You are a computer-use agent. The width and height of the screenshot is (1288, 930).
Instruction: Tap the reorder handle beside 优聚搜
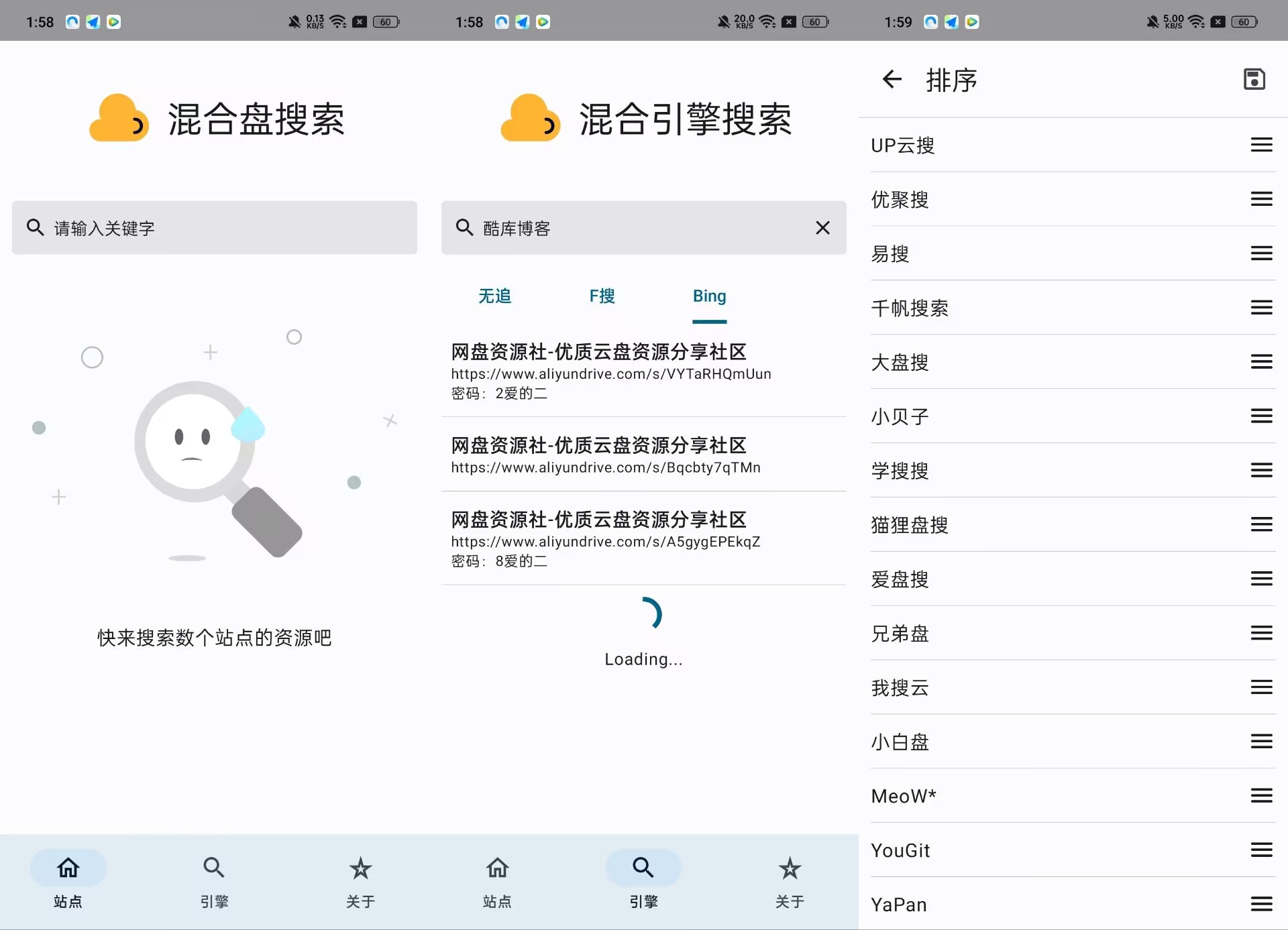click(1261, 199)
